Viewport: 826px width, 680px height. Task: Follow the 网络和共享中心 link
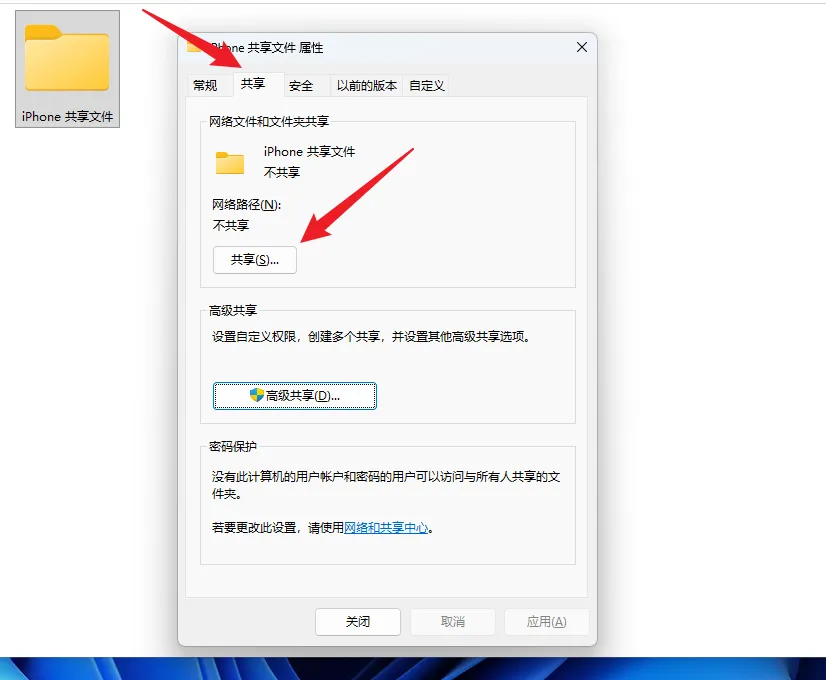pos(386,527)
